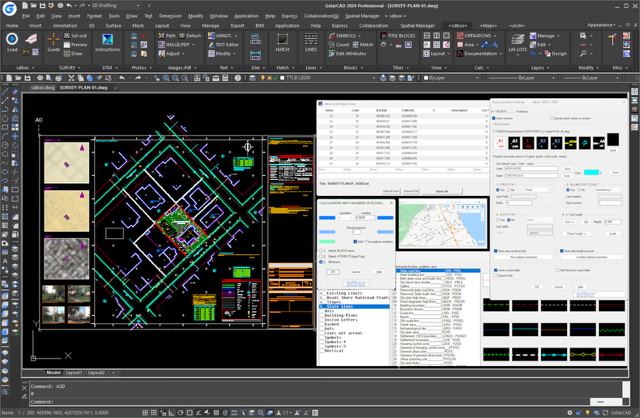Click the cut scissors icon in toolbar

pos(71,78)
